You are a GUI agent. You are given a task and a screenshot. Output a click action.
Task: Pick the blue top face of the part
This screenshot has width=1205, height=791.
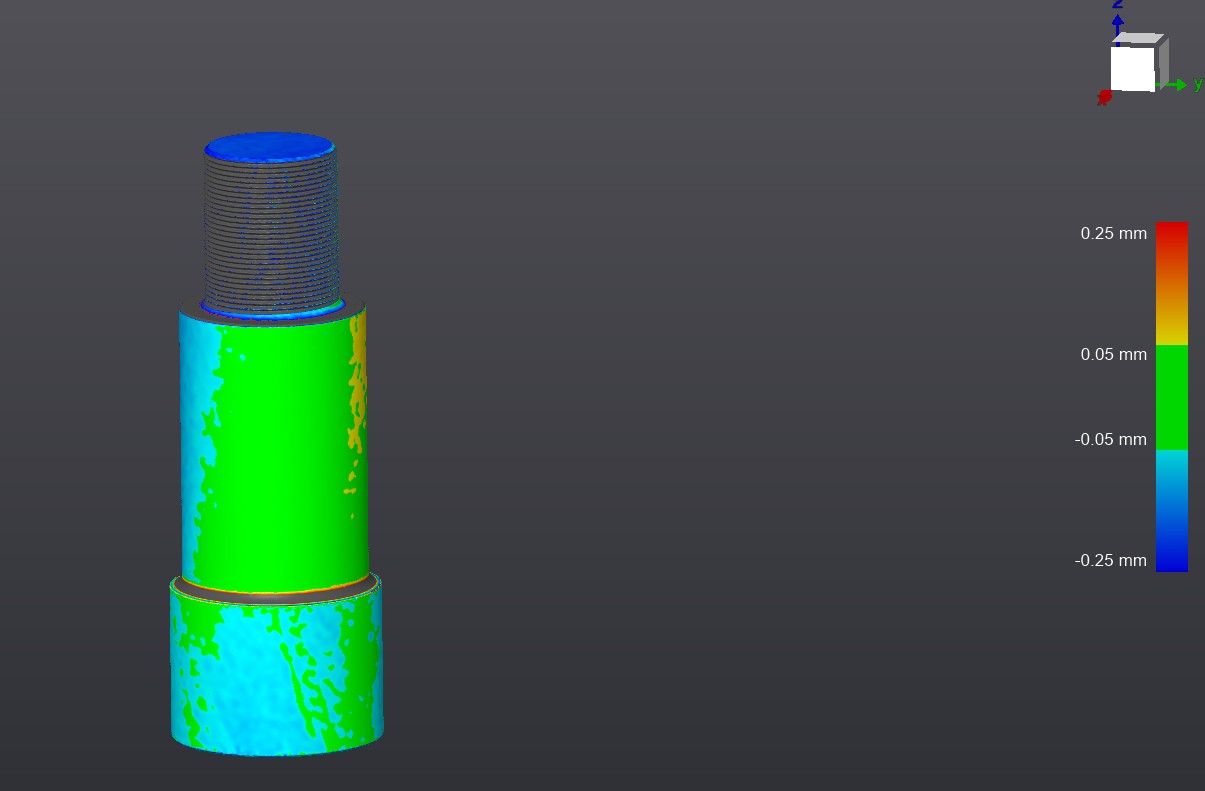point(270,147)
